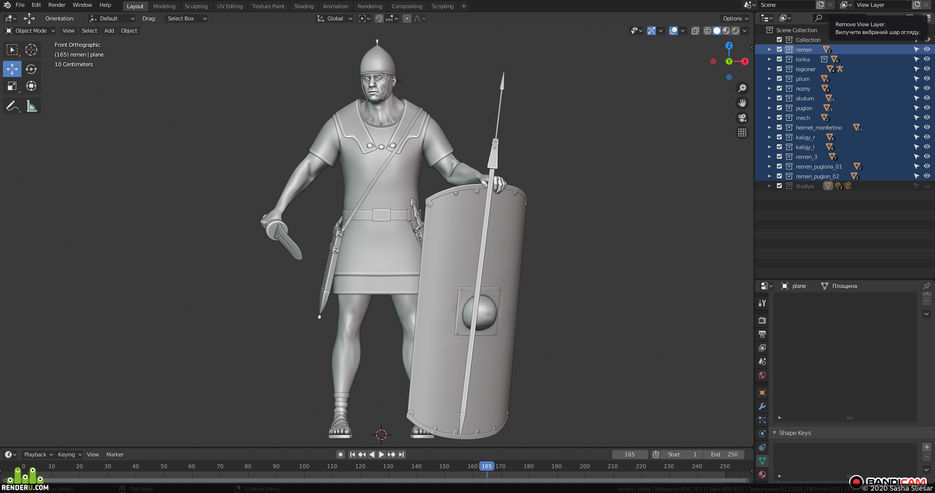Open the View Layer properties tab

(762, 348)
